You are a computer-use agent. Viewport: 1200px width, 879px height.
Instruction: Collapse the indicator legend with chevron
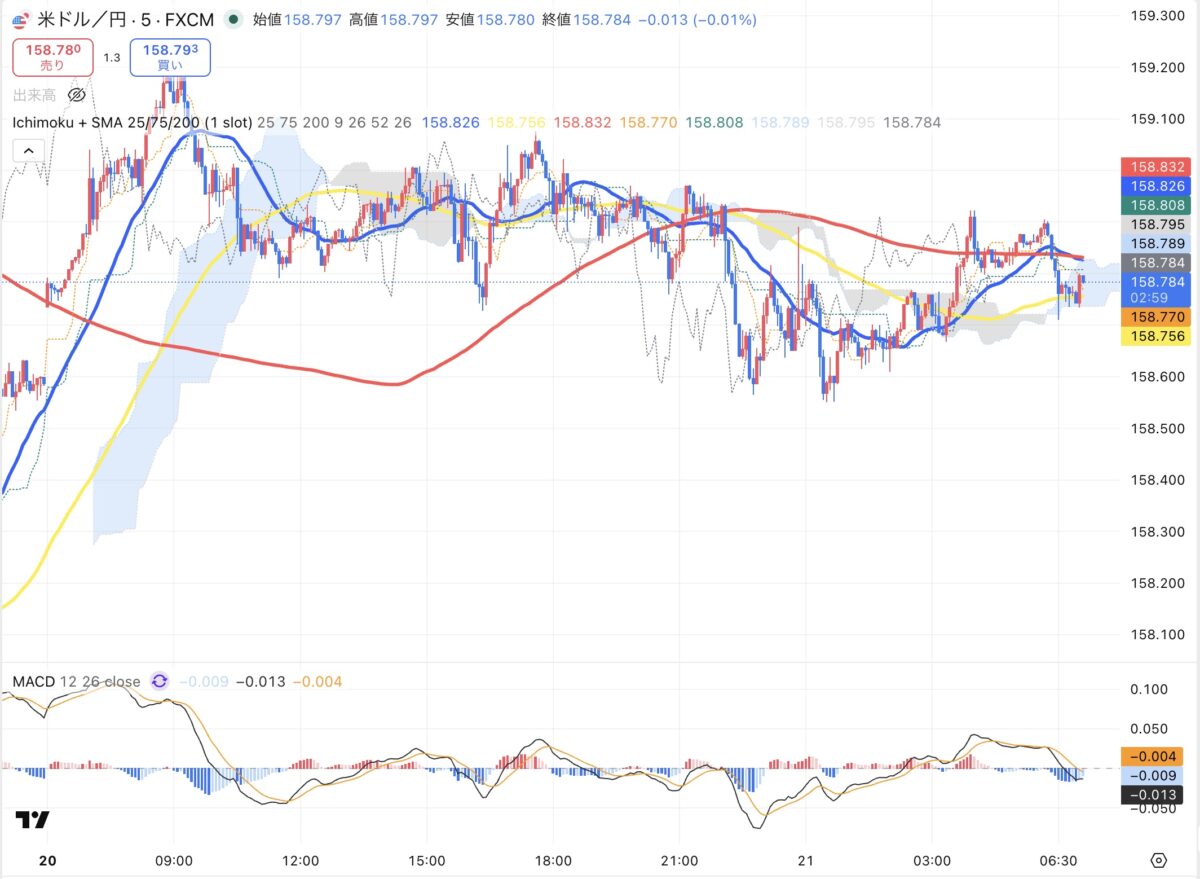click(28, 151)
